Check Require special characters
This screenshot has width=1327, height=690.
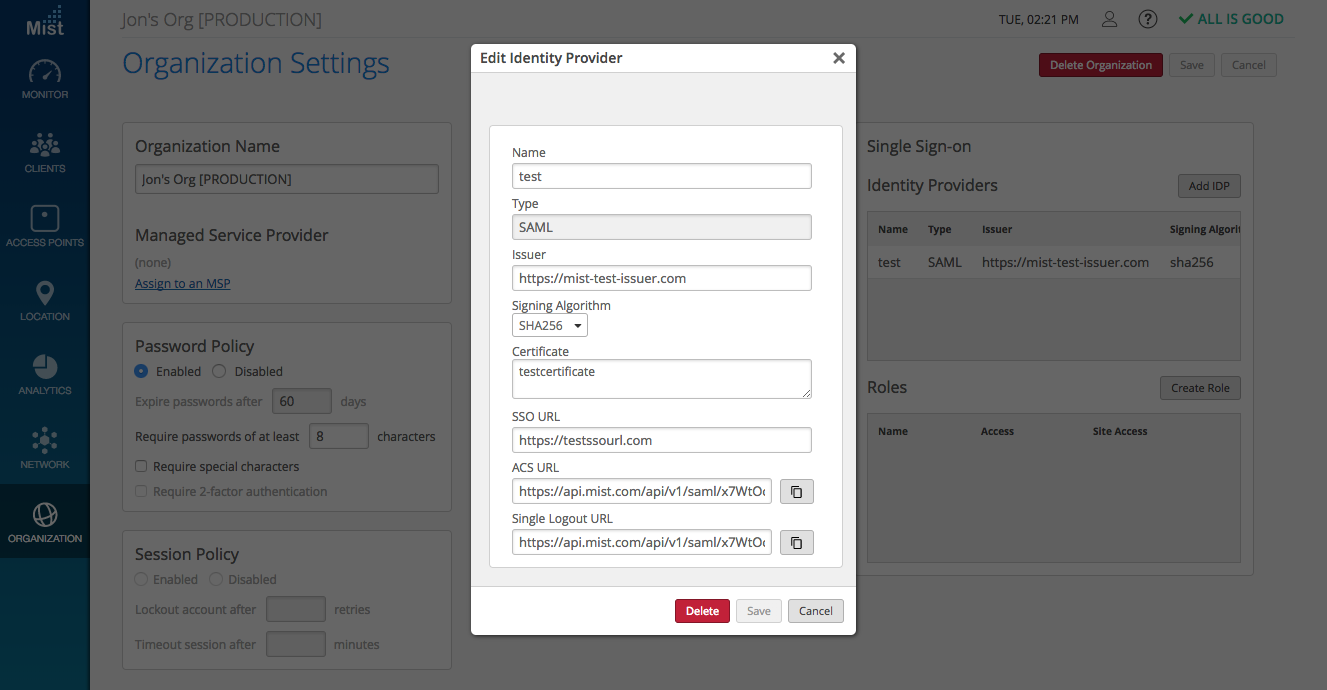pos(142,466)
